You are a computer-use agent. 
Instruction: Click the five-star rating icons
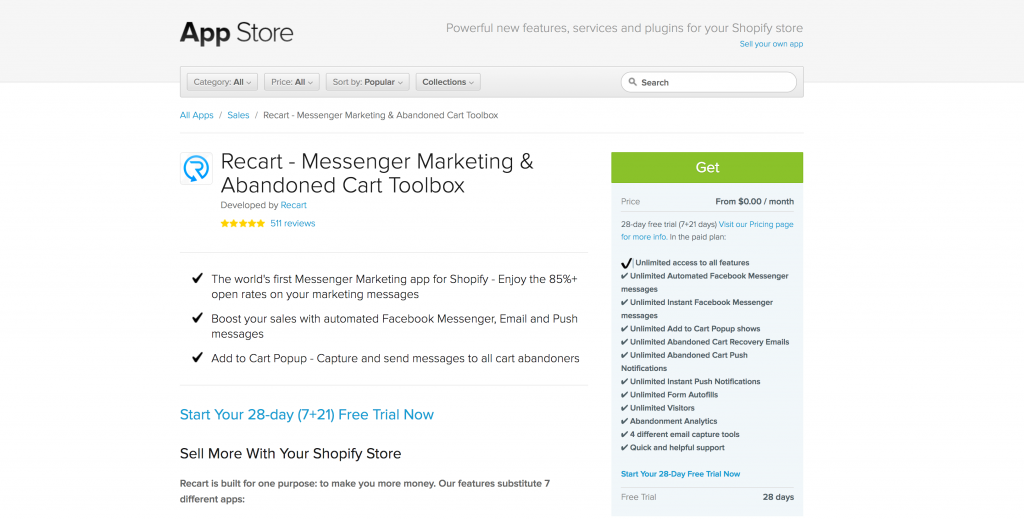[x=242, y=223]
